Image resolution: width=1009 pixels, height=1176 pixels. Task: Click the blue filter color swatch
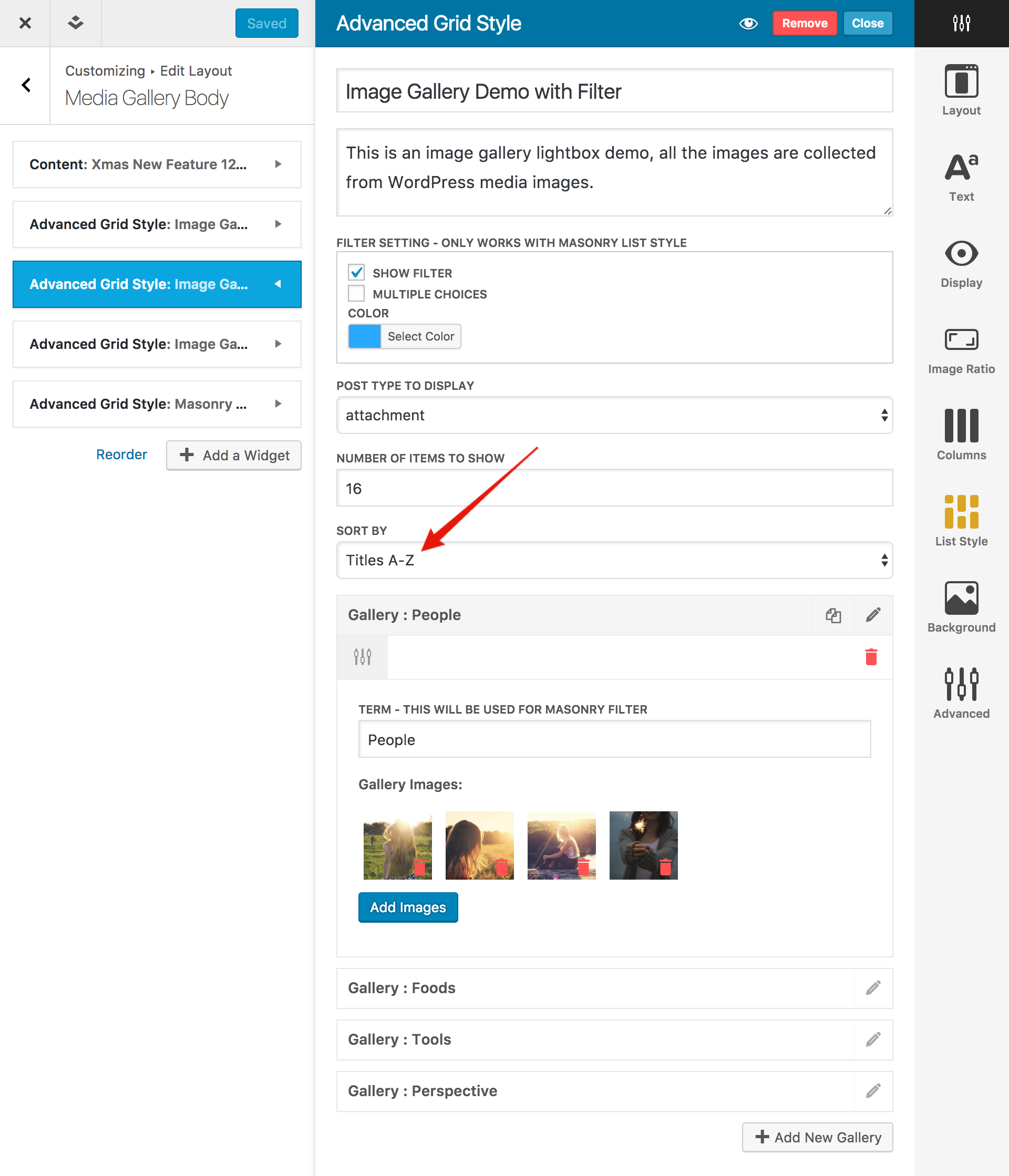pos(364,337)
